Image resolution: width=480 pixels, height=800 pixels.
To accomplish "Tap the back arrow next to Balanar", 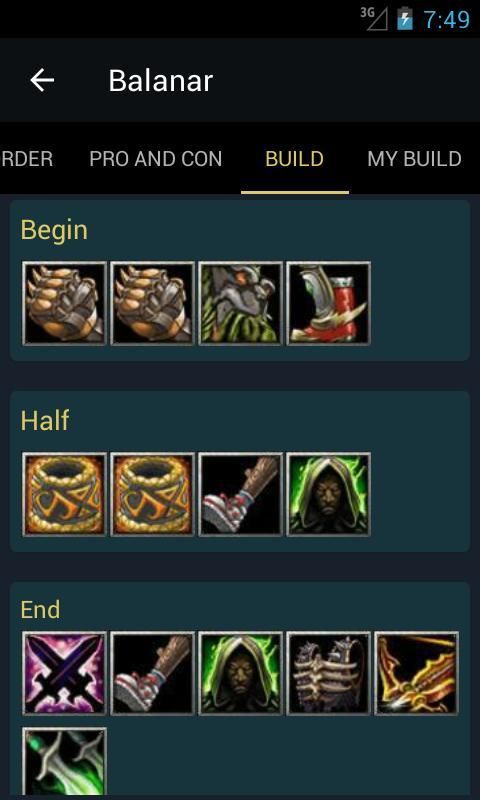I will point(42,80).
